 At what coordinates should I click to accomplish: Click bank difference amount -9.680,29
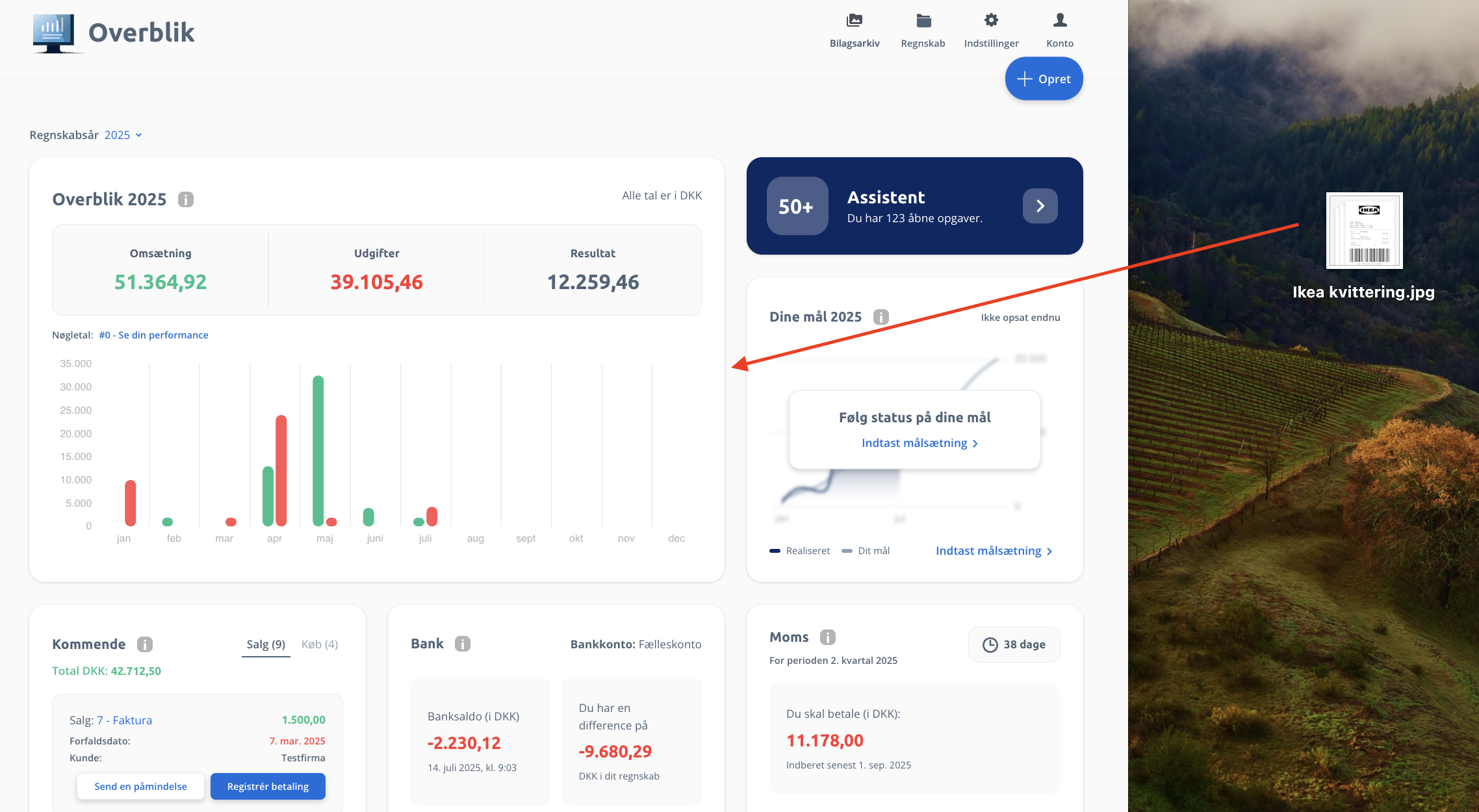(x=615, y=752)
